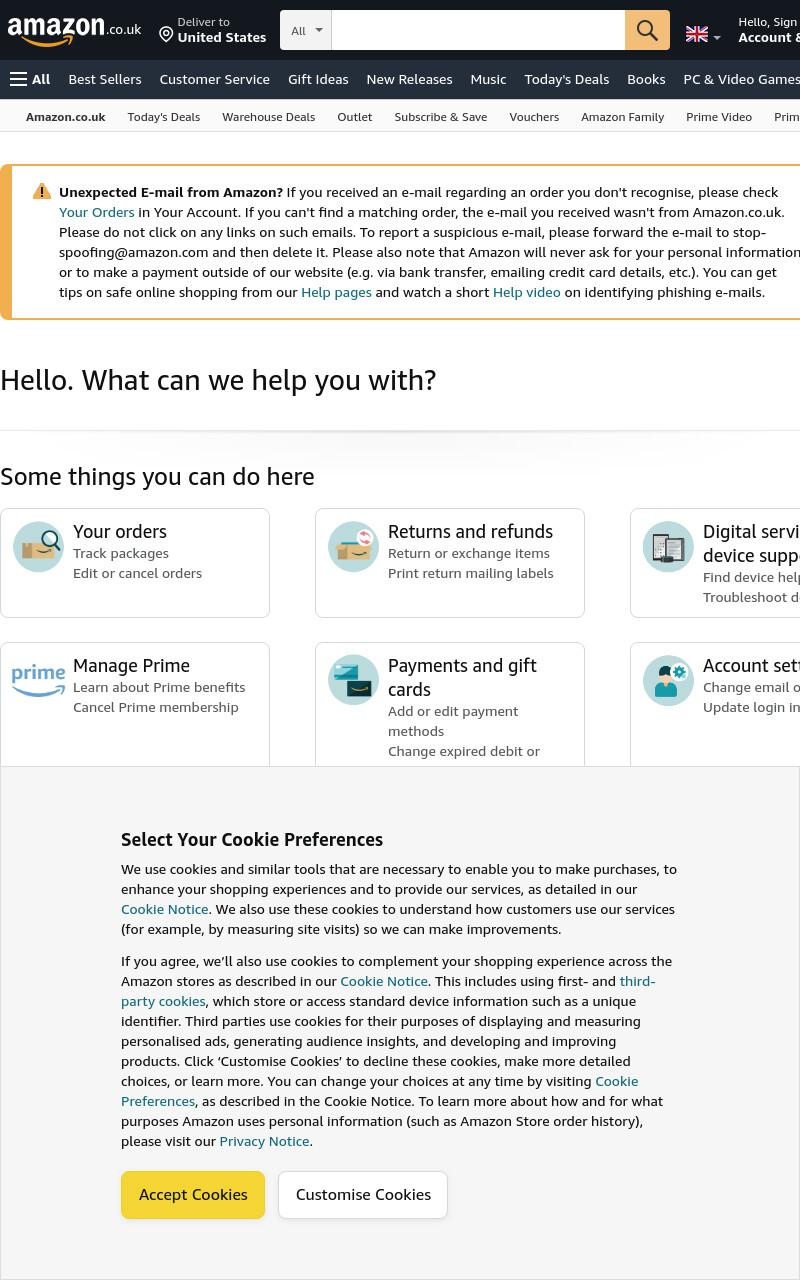Screen dimensions: 800x1280
Task: Open the Deliver to location pin
Action: pyautogui.click(x=166, y=35)
